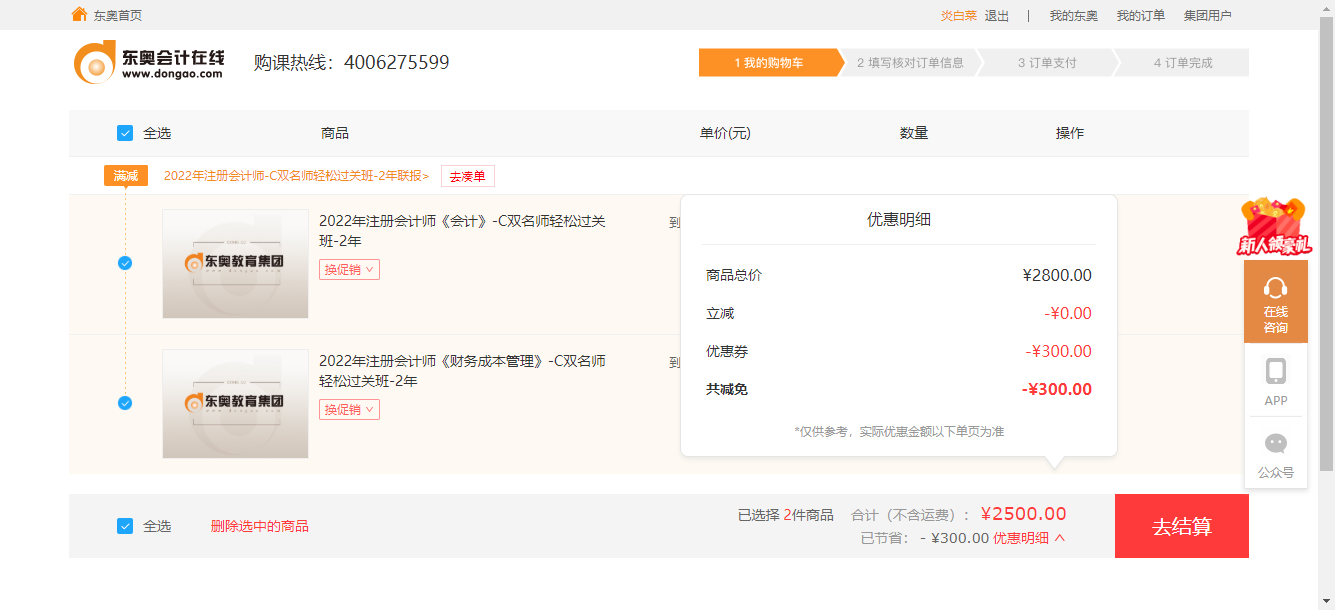Screen dimensions: 1335x610
Task: Click the 东奥会计在线 logo
Action: [x=149, y=62]
